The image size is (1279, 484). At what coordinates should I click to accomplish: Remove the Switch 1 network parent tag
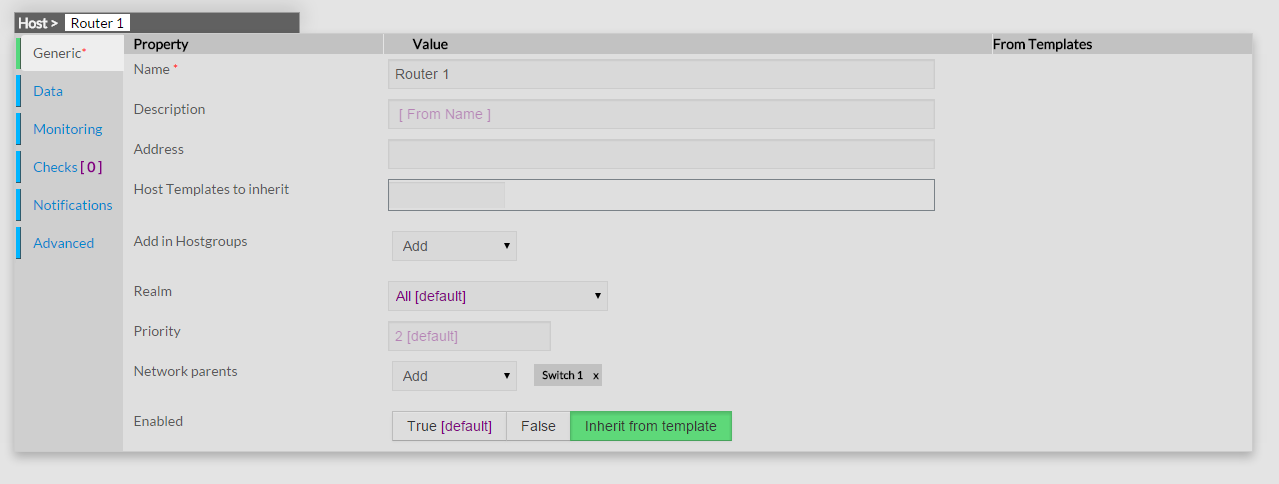coord(596,376)
